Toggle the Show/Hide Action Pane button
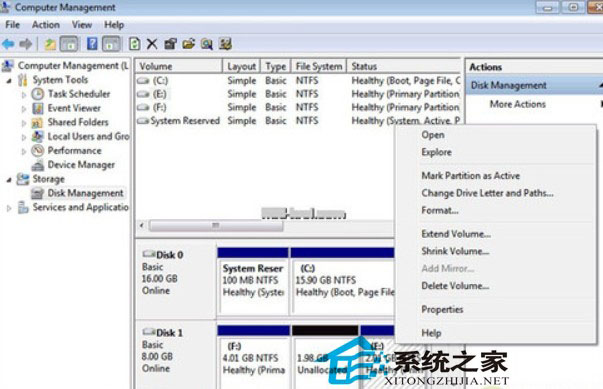Image resolution: width=603 pixels, height=389 pixels. 111,44
